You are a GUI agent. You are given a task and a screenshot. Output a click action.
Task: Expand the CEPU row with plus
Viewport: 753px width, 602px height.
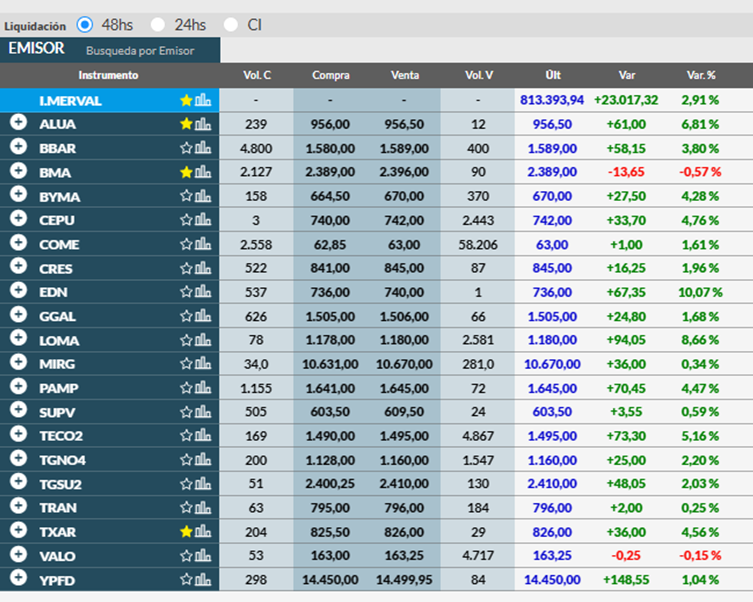click(x=18, y=218)
